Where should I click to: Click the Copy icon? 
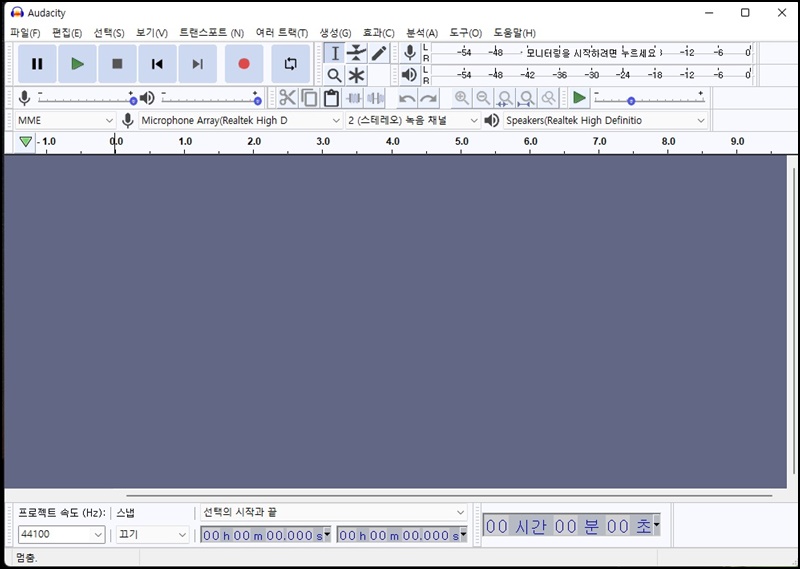pos(309,97)
